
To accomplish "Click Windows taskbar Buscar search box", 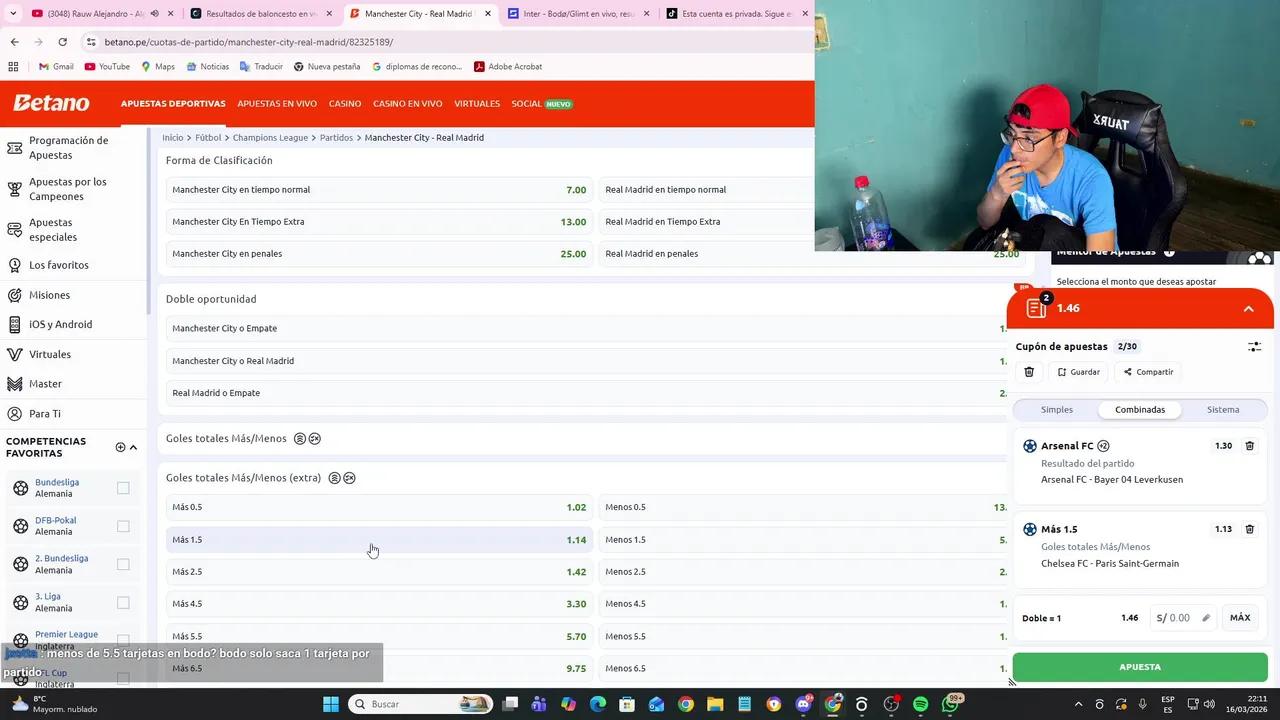I will pyautogui.click(x=420, y=704).
